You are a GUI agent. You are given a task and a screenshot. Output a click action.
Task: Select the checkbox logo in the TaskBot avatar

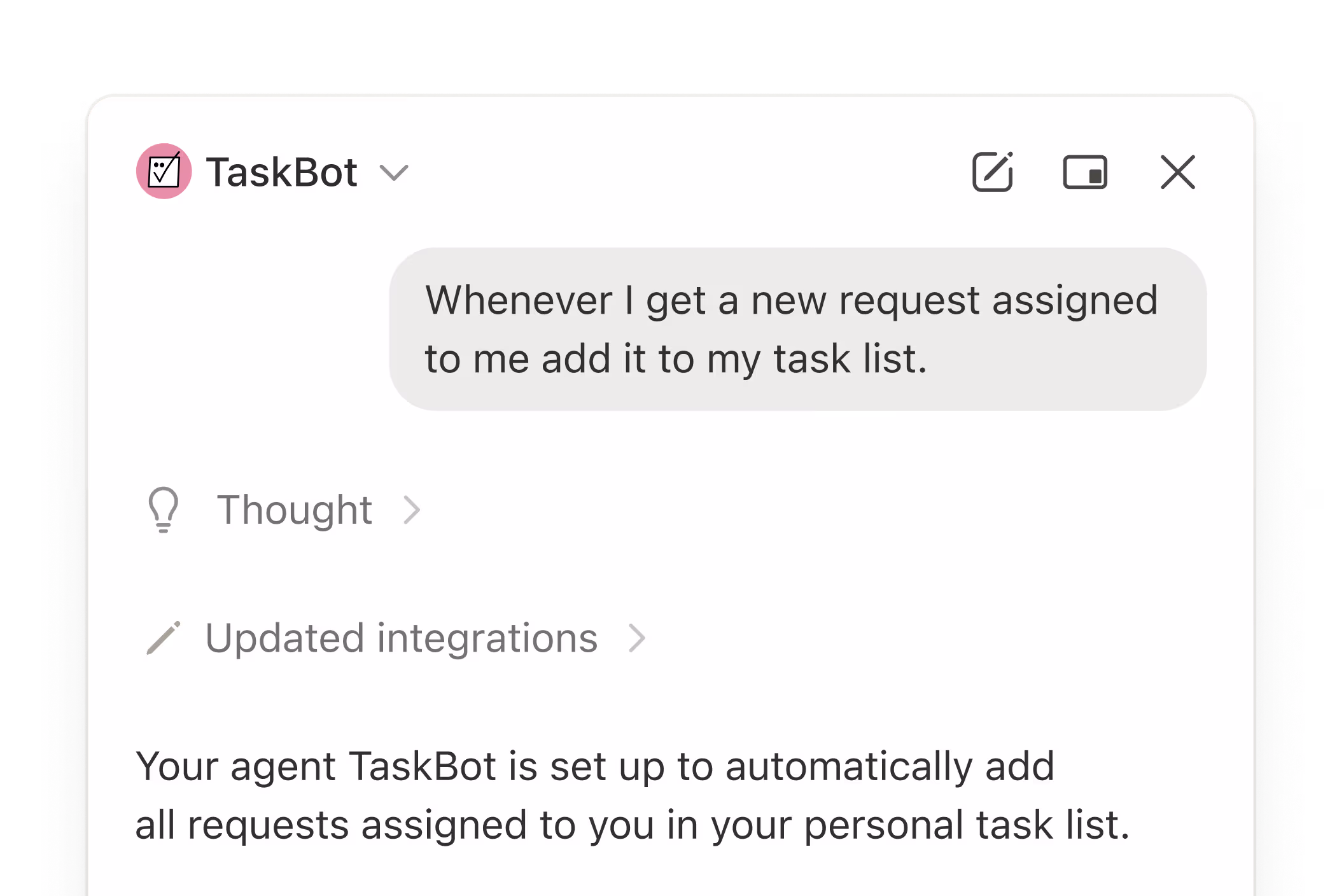coord(164,171)
